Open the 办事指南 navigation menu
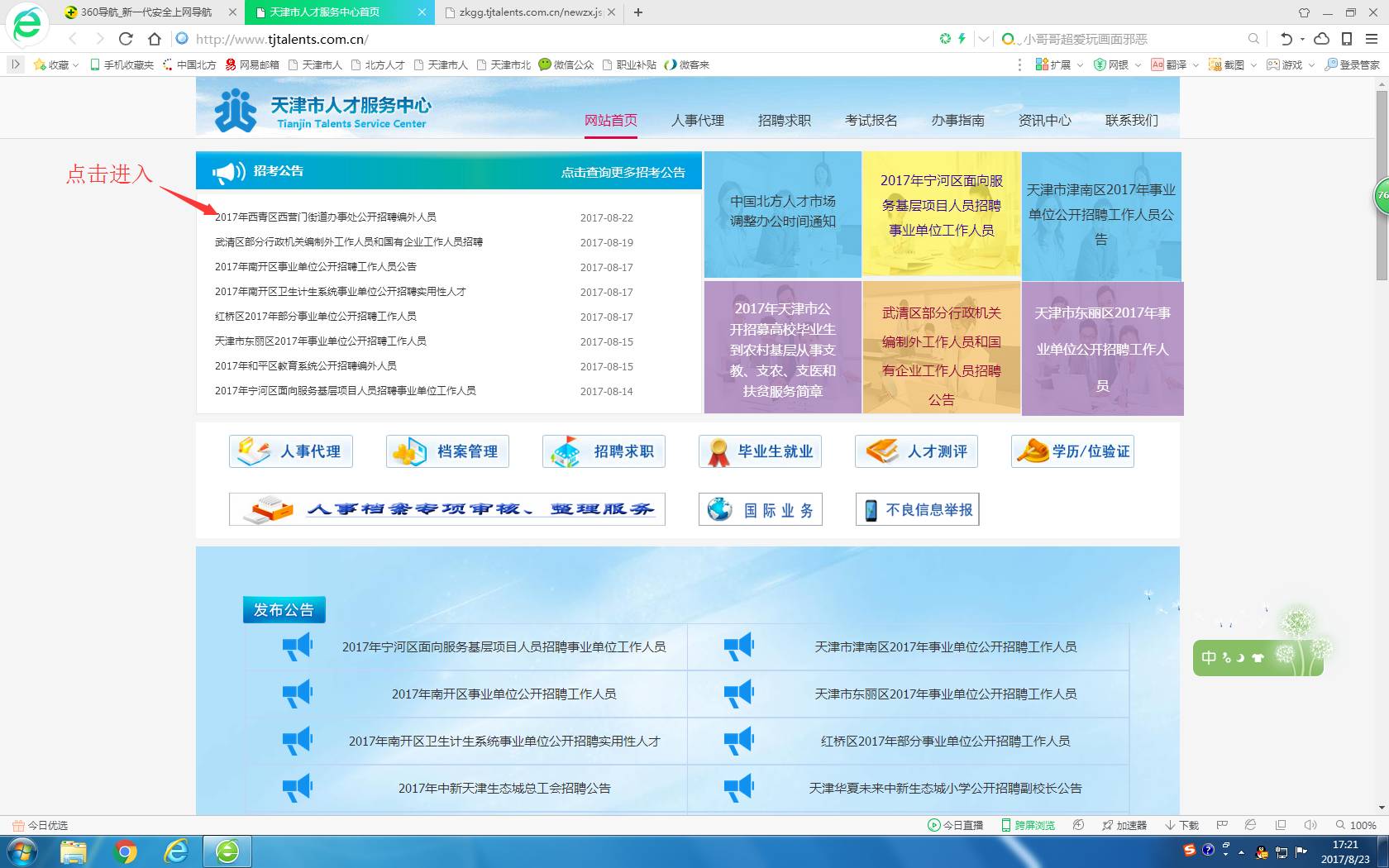The height and width of the screenshot is (868, 1389). [958, 120]
